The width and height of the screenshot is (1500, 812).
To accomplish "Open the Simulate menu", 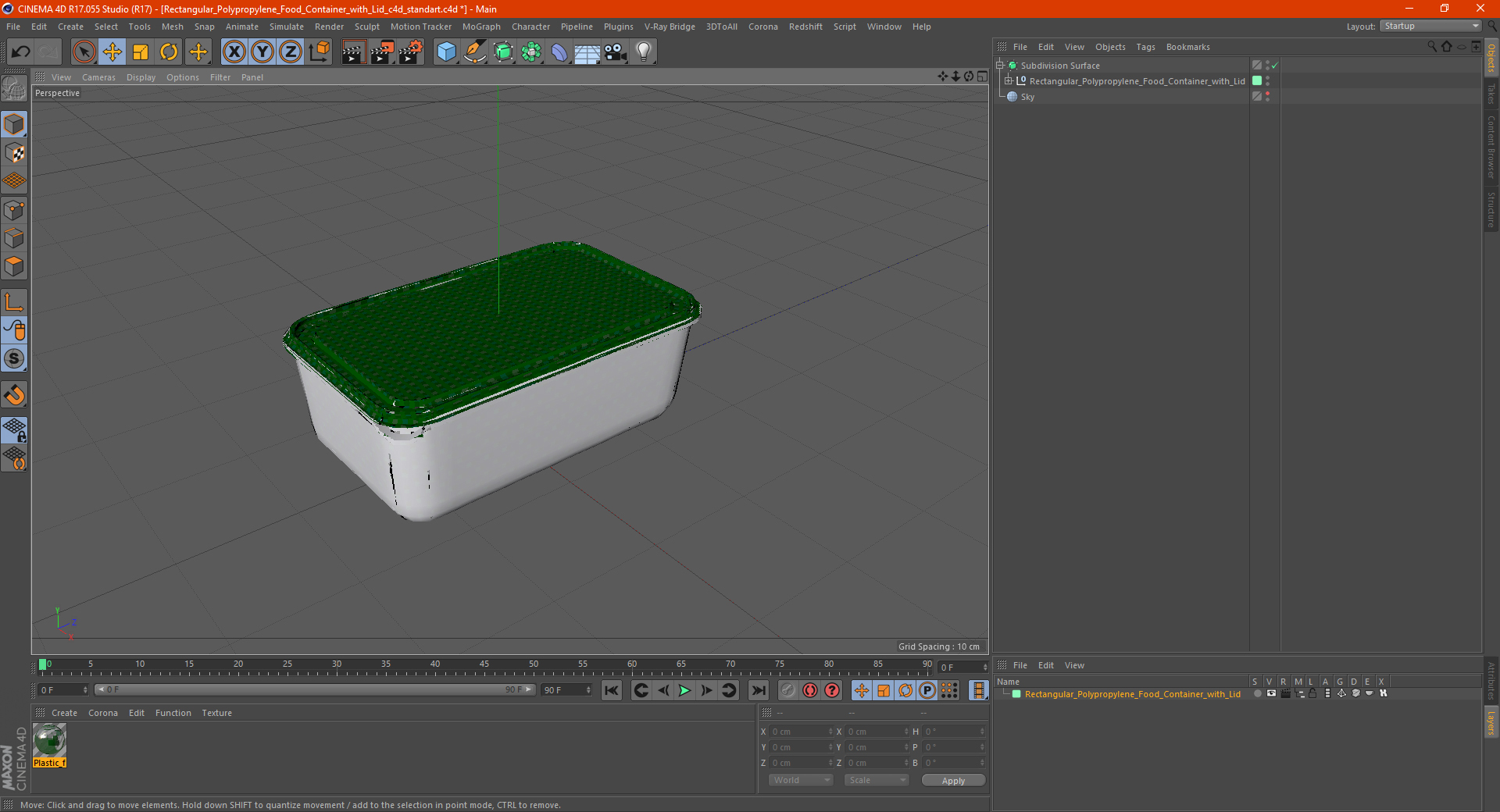I will pyautogui.click(x=287, y=27).
